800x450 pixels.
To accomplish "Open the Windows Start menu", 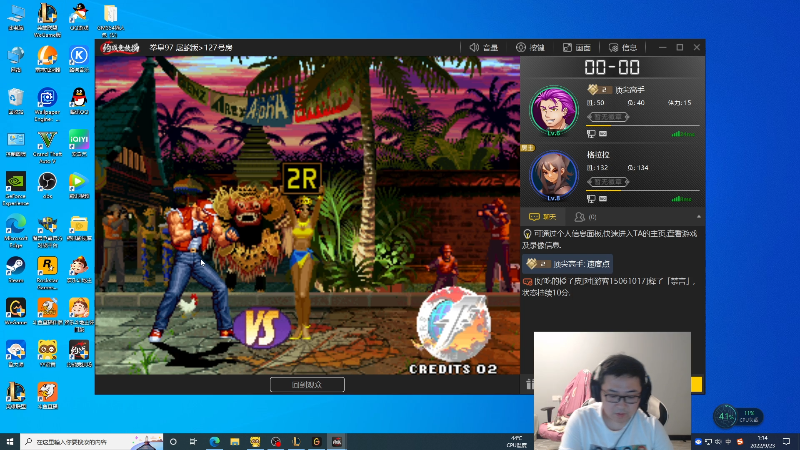I will [x=10, y=441].
